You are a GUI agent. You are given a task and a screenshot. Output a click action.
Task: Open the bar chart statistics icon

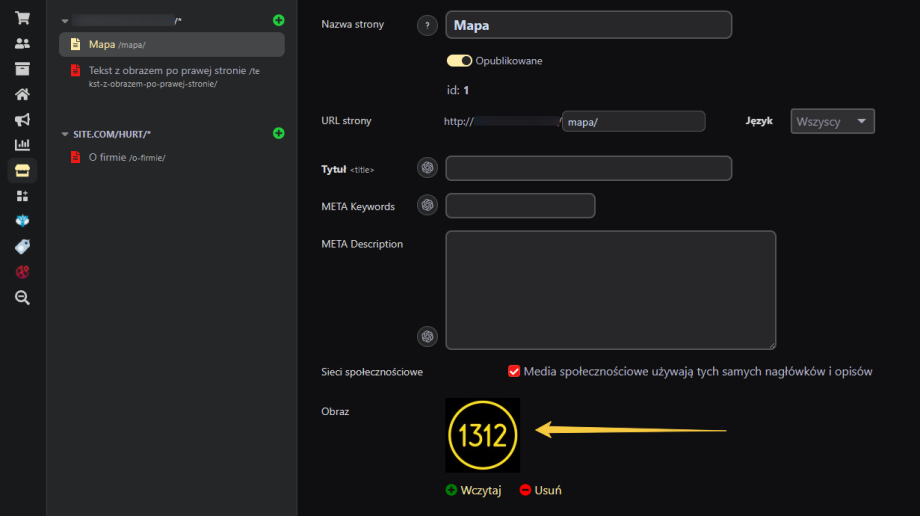(x=21, y=145)
